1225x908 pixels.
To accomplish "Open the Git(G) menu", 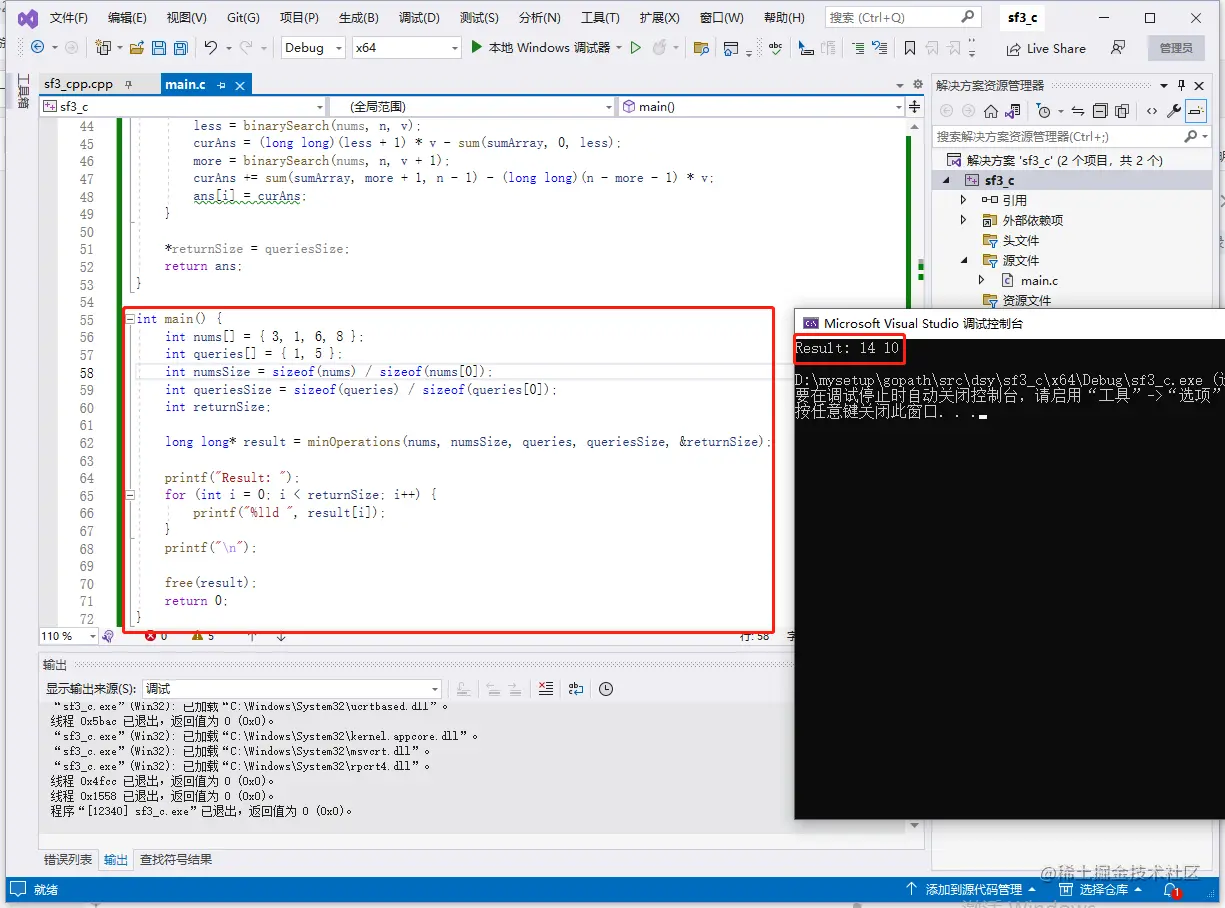I will point(243,18).
